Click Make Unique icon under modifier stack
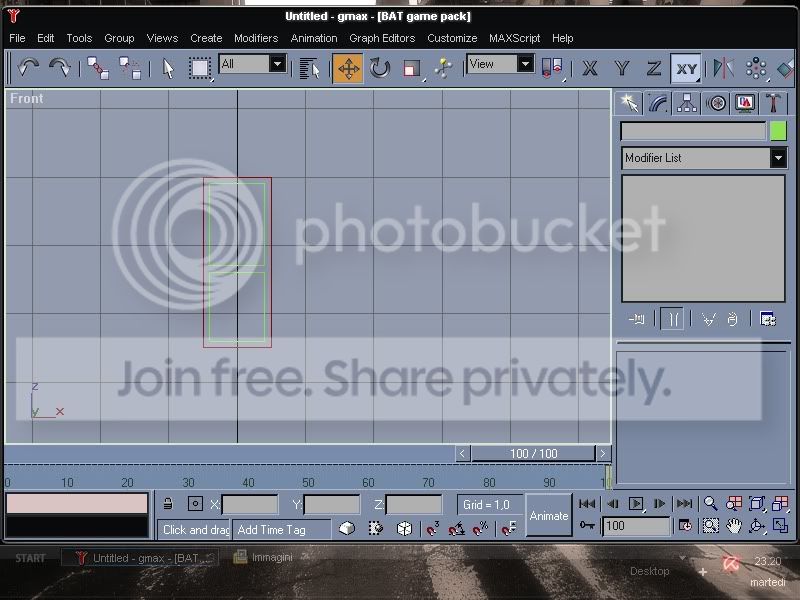Viewport: 800px width, 600px height. click(x=709, y=319)
